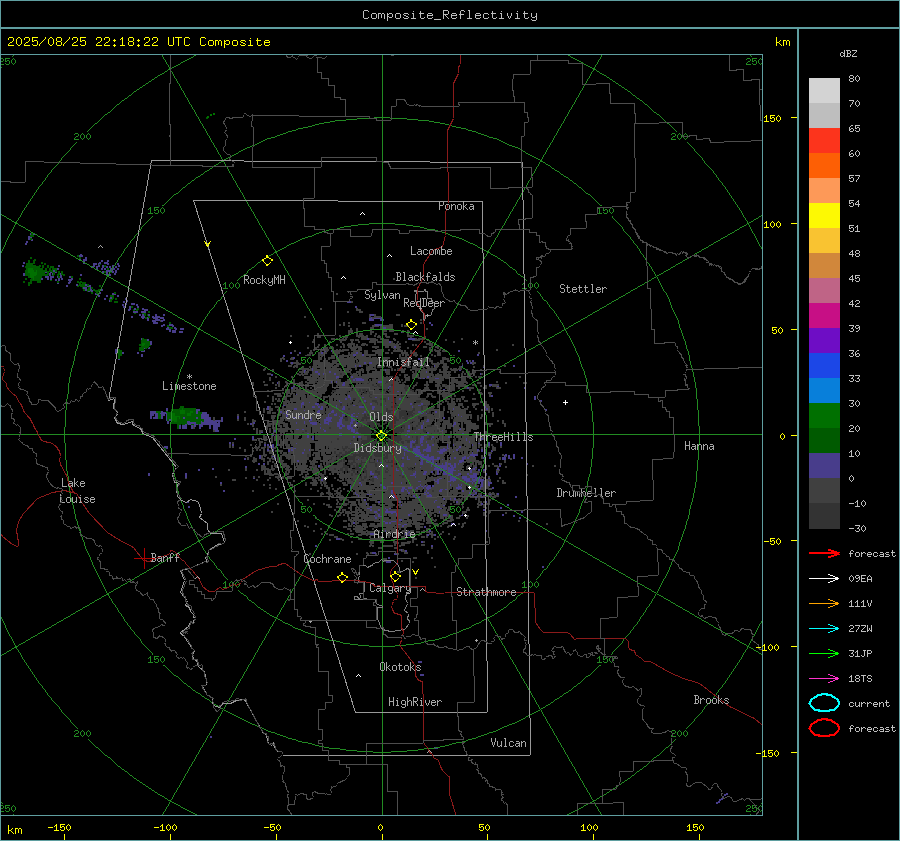
Task: Click the 2025/08/25 22:18:22 UTC Composite timestamp
Action: pos(138,42)
